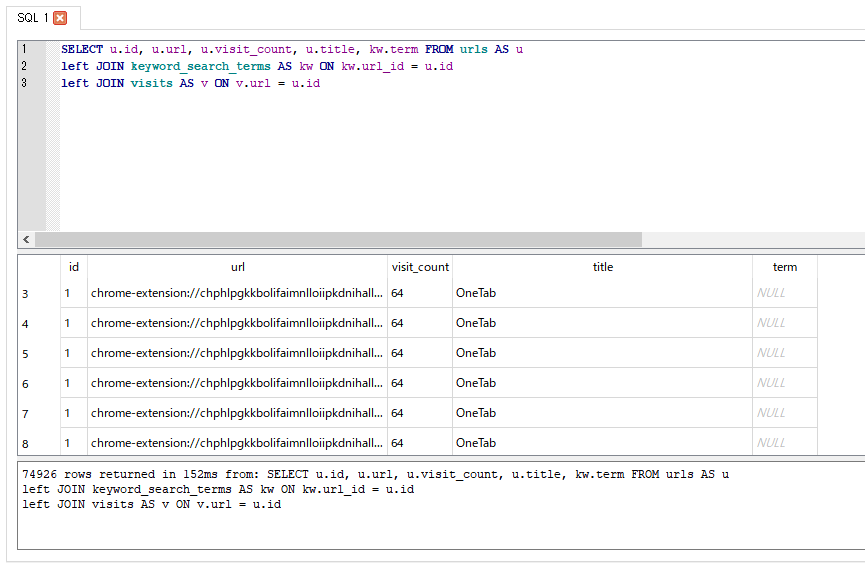865x571 pixels.
Task: Click the 'id' column header
Action: coord(74,267)
